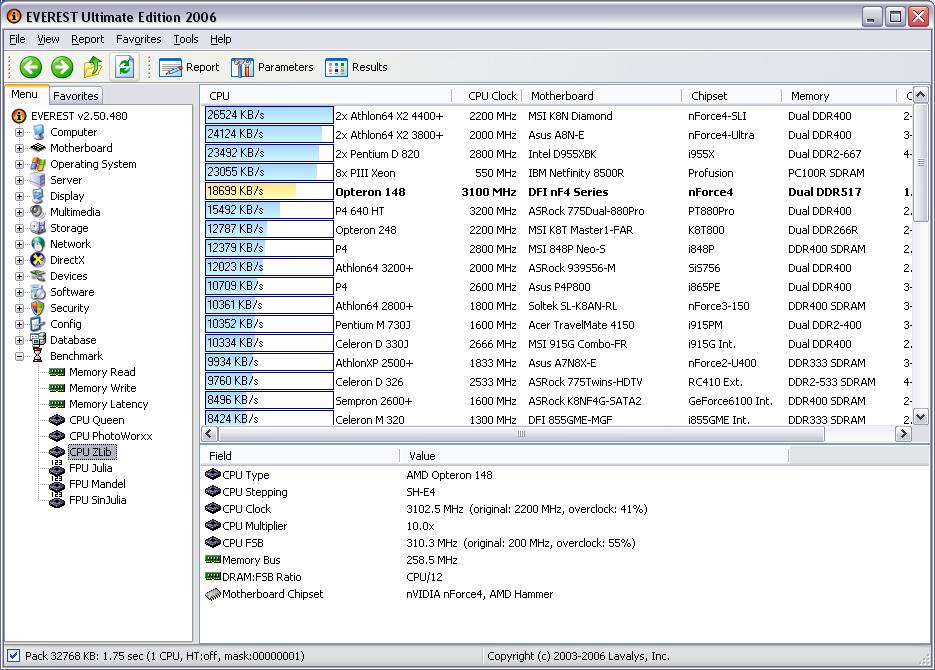The height and width of the screenshot is (670, 935).
Task: Open the Tools menu
Action: [x=185, y=39]
